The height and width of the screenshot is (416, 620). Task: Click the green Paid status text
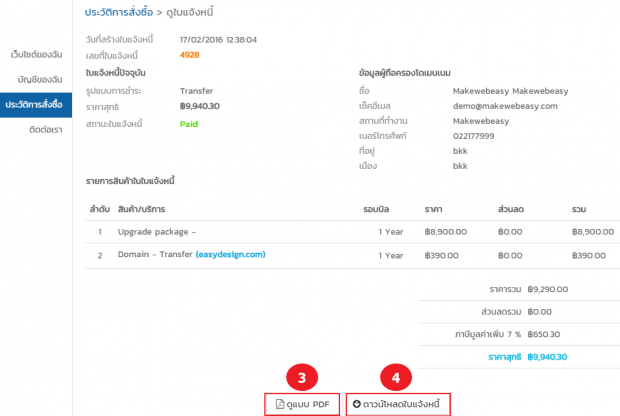point(189,124)
